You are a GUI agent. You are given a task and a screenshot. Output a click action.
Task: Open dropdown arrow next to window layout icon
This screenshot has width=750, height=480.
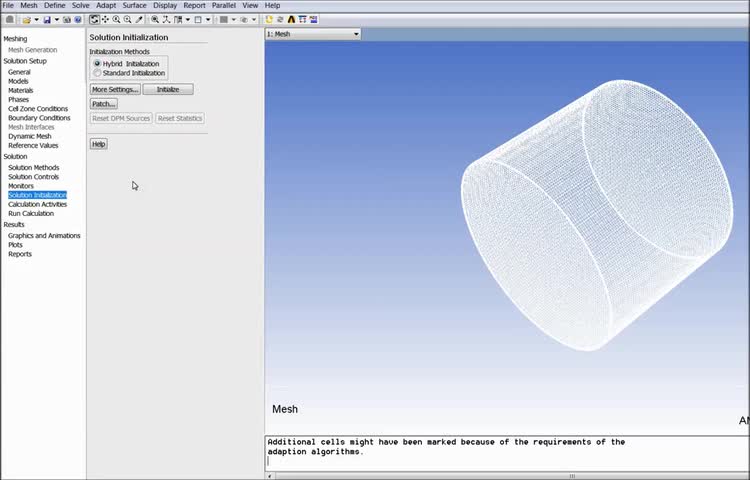[208, 20]
